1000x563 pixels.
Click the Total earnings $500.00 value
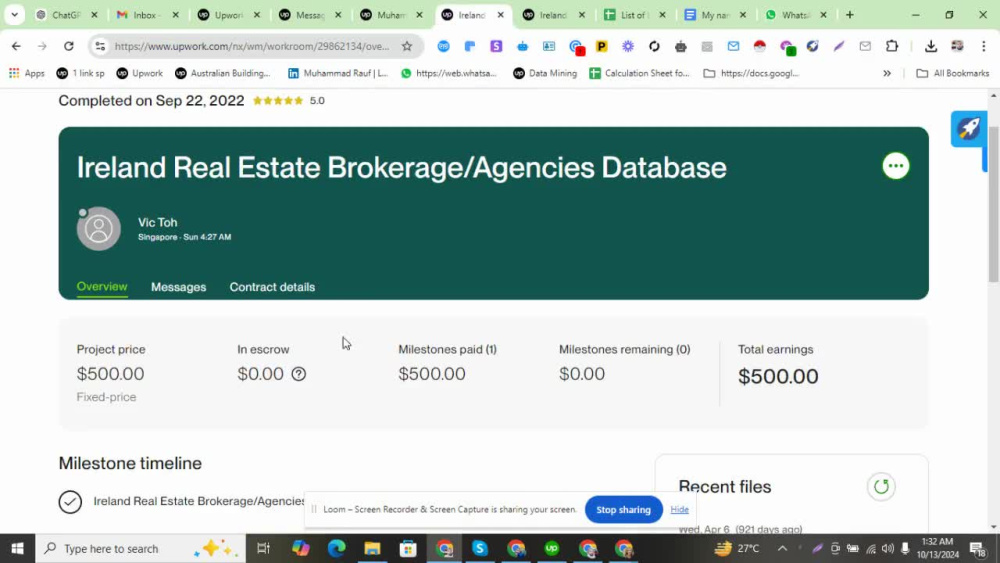(x=778, y=376)
